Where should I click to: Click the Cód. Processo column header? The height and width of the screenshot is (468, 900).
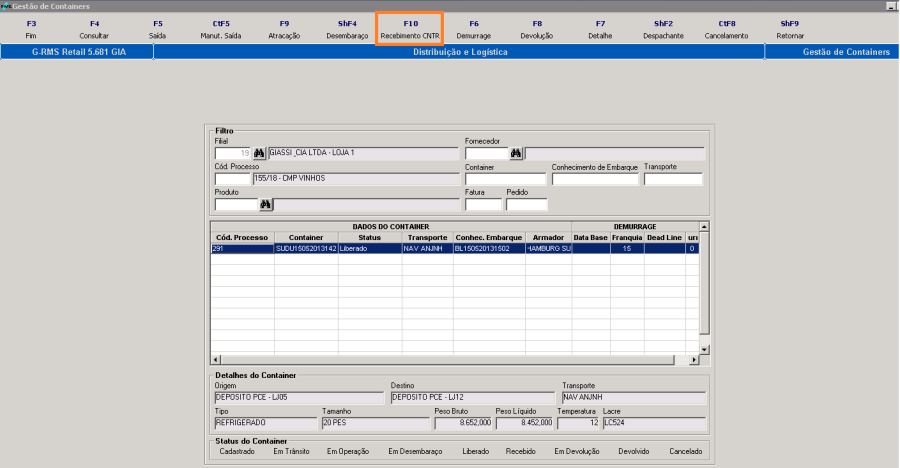coord(242,238)
